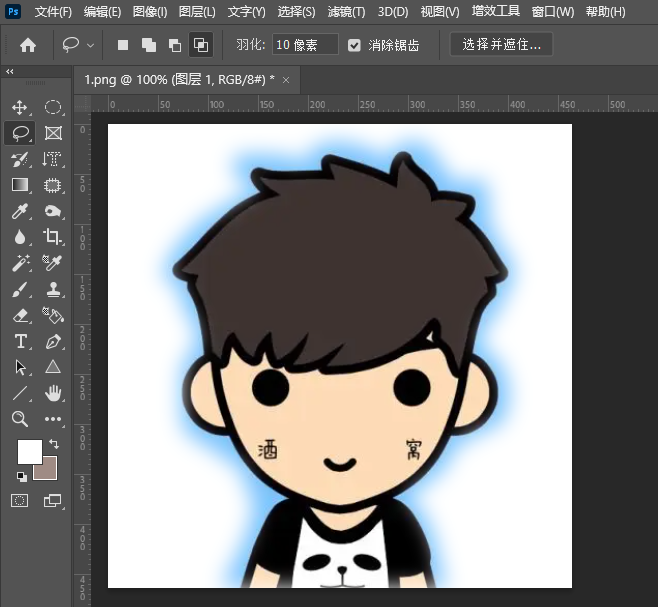Expand the tool preset dropdown arrow

[x=90, y=45]
